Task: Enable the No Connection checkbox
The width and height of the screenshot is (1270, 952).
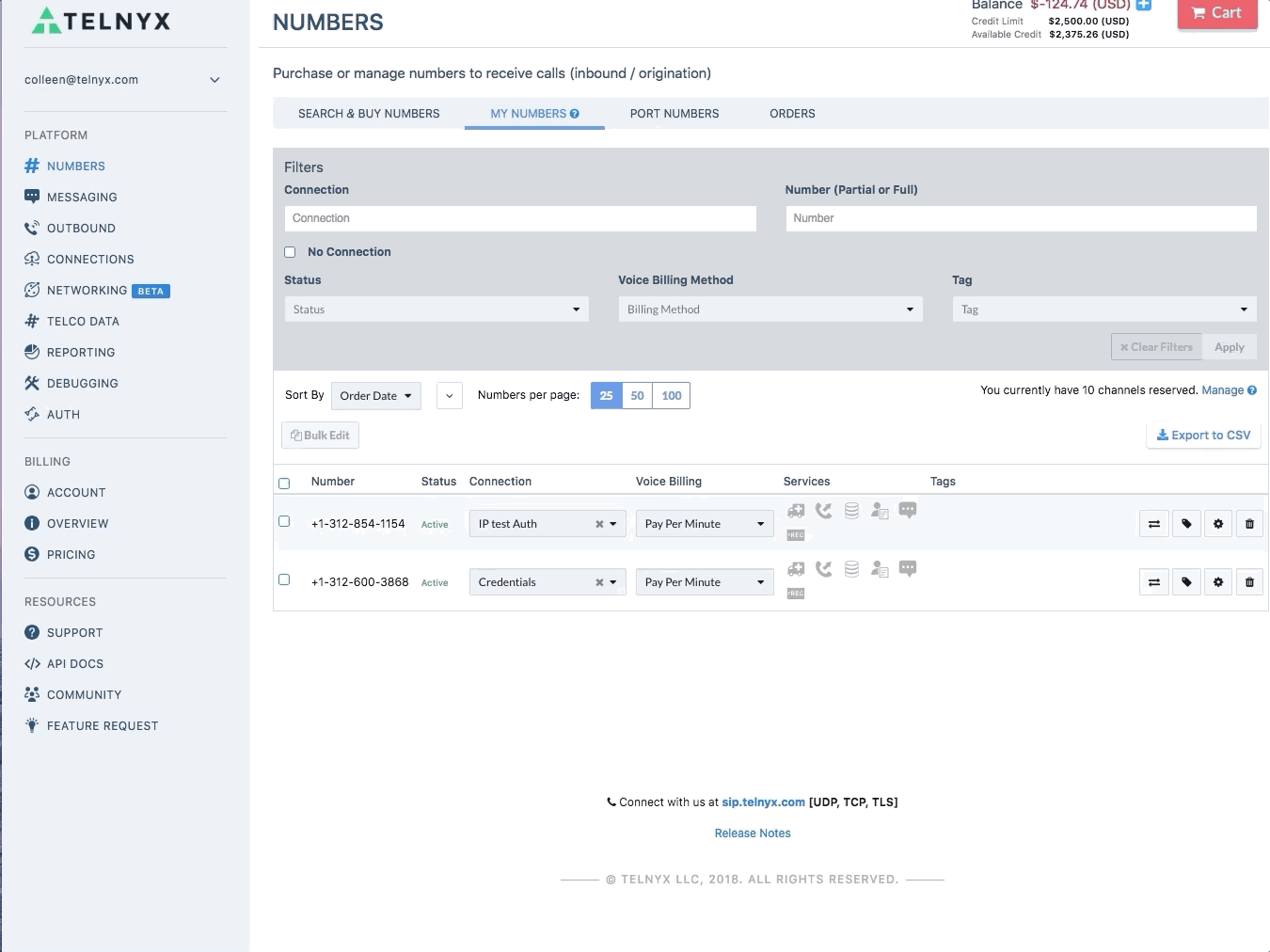Action: (x=290, y=252)
